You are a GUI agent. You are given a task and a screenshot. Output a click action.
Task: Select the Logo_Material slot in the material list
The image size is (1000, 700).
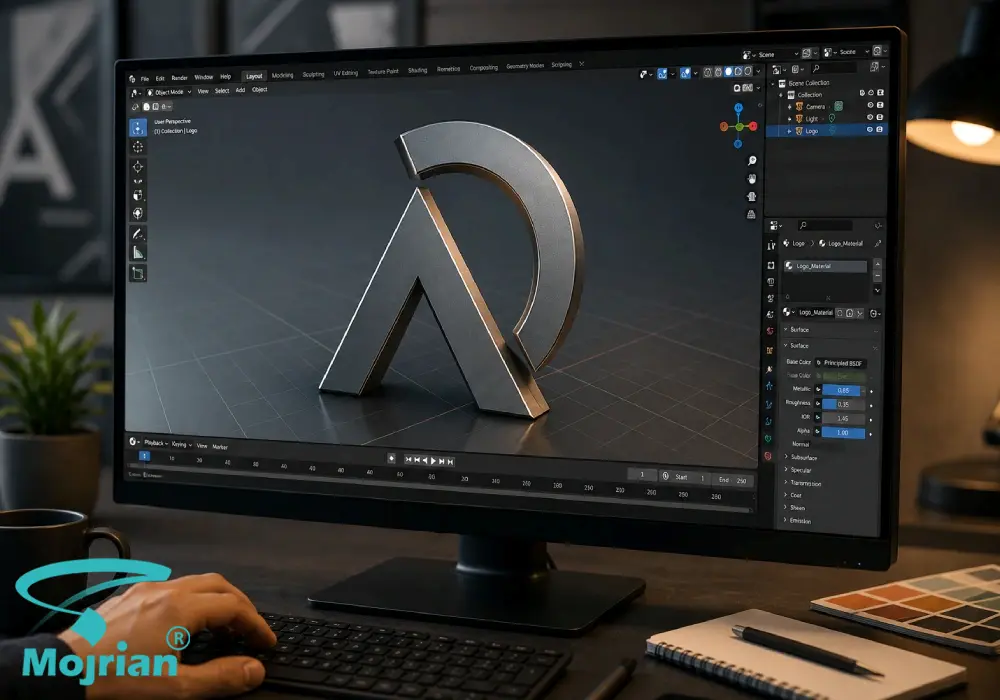coord(825,266)
